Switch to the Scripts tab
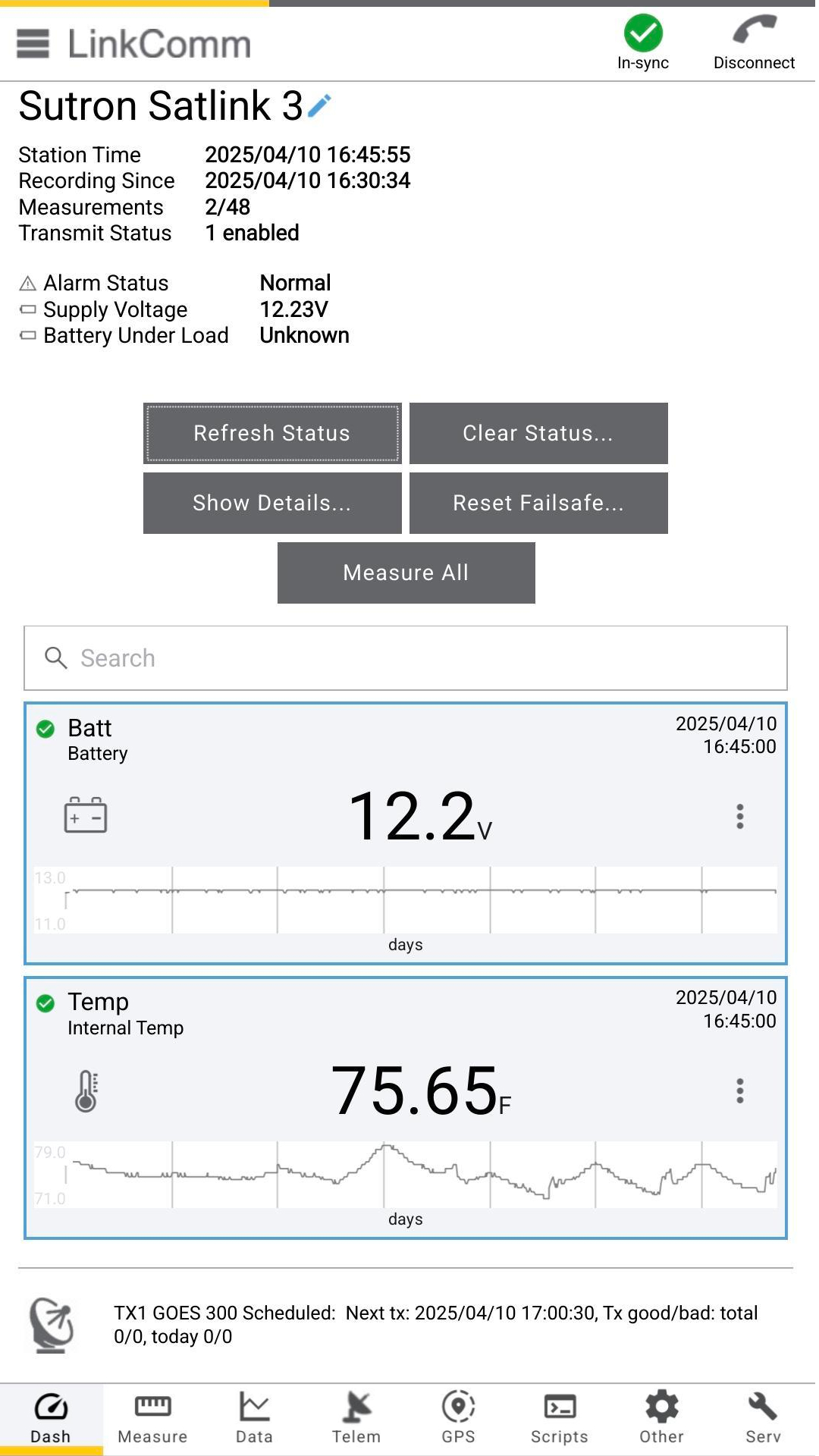This screenshot has width=819, height=1456. tap(560, 1418)
